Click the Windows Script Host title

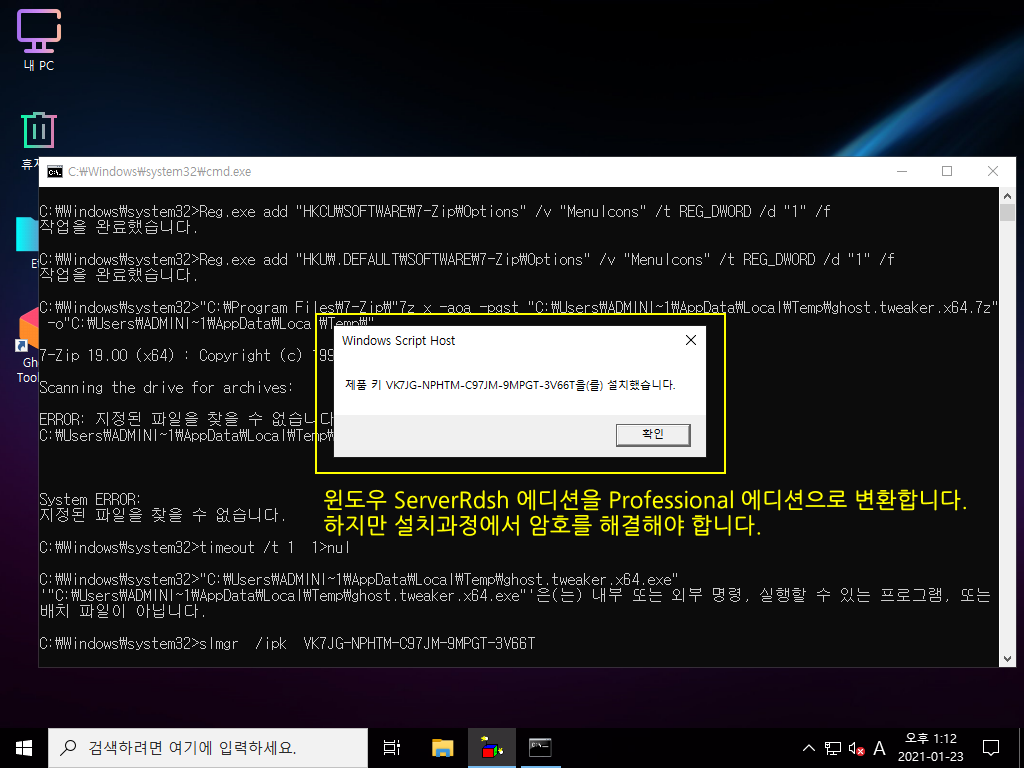(x=398, y=340)
